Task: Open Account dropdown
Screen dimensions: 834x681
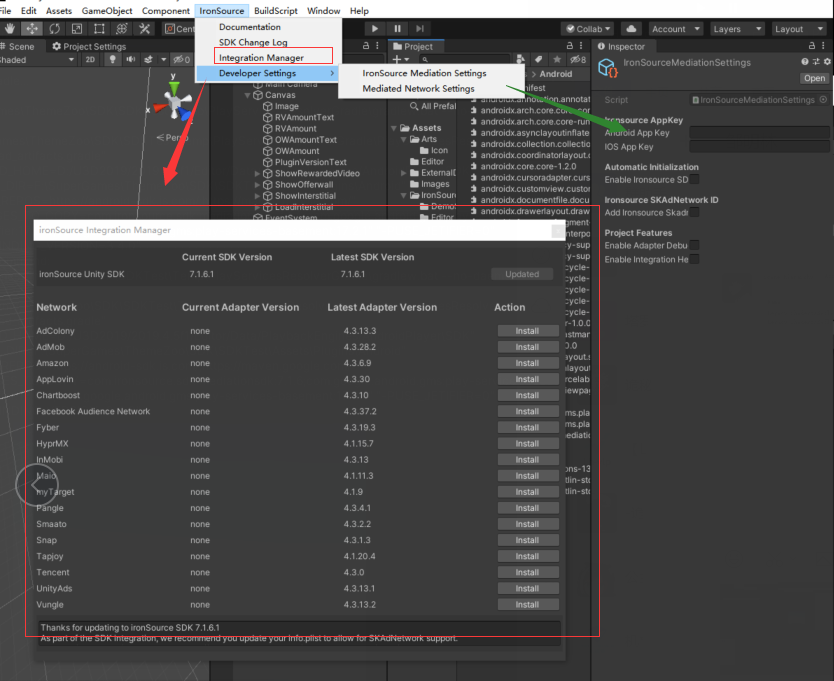Action: 675,29
